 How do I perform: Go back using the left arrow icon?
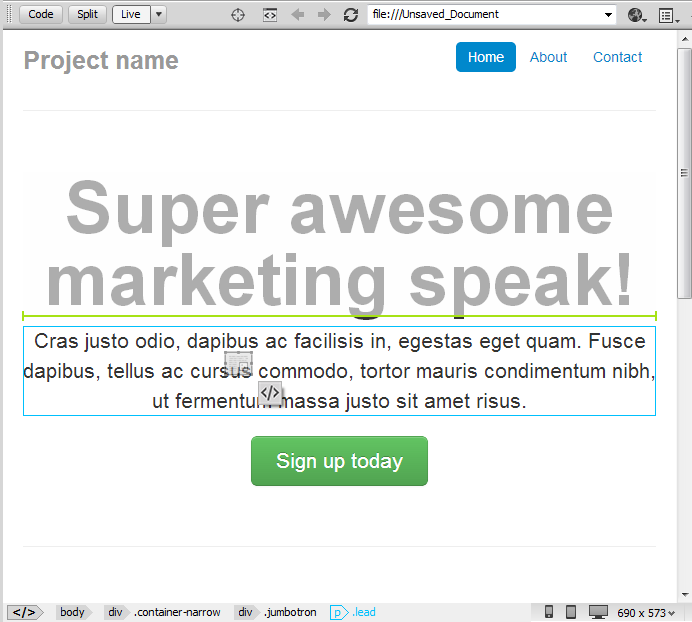[298, 15]
